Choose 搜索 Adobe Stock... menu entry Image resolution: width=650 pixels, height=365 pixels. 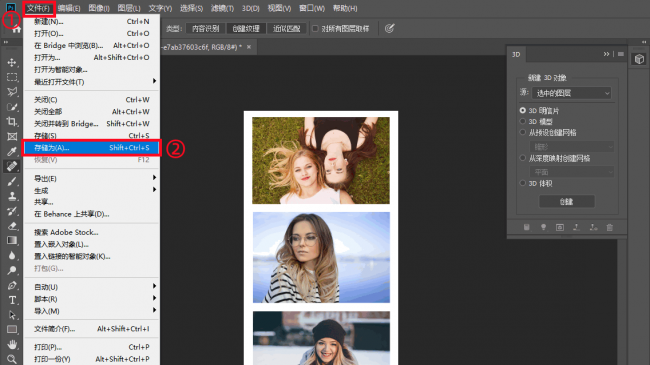coord(91,232)
